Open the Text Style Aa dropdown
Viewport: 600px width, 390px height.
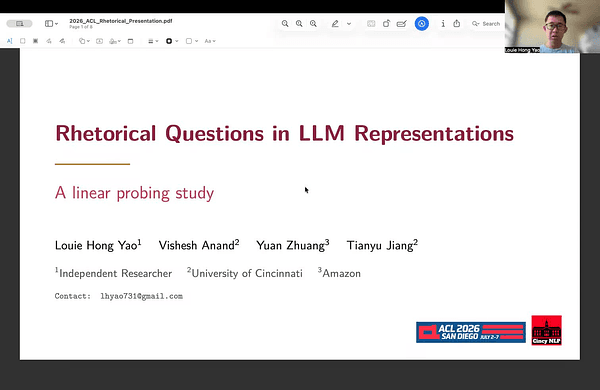click(x=210, y=41)
